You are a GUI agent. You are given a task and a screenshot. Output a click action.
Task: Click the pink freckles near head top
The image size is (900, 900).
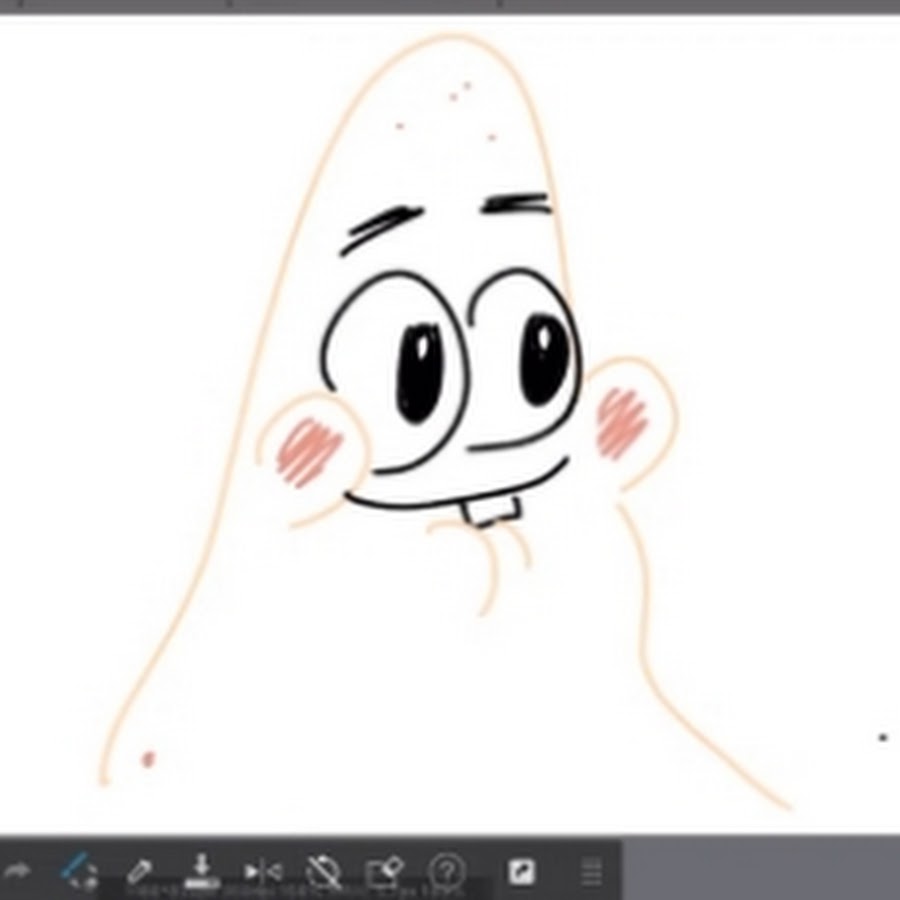coord(458,94)
